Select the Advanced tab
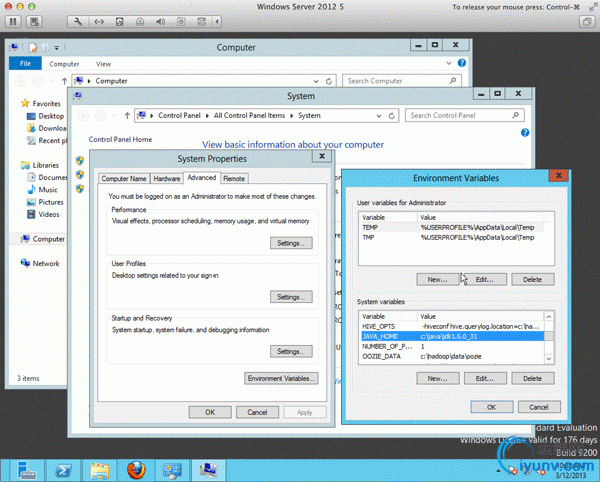 (202, 177)
